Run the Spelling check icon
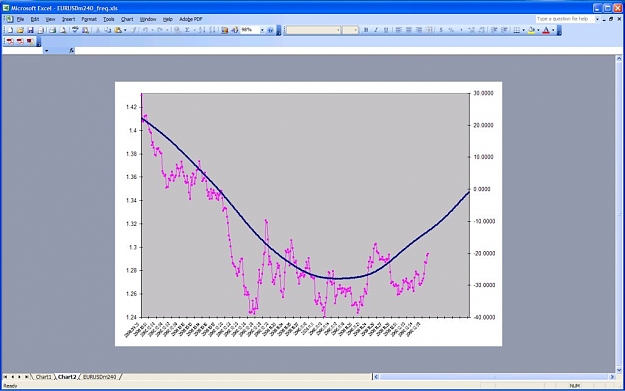This screenshot has width=625, height=391. tap(75, 30)
